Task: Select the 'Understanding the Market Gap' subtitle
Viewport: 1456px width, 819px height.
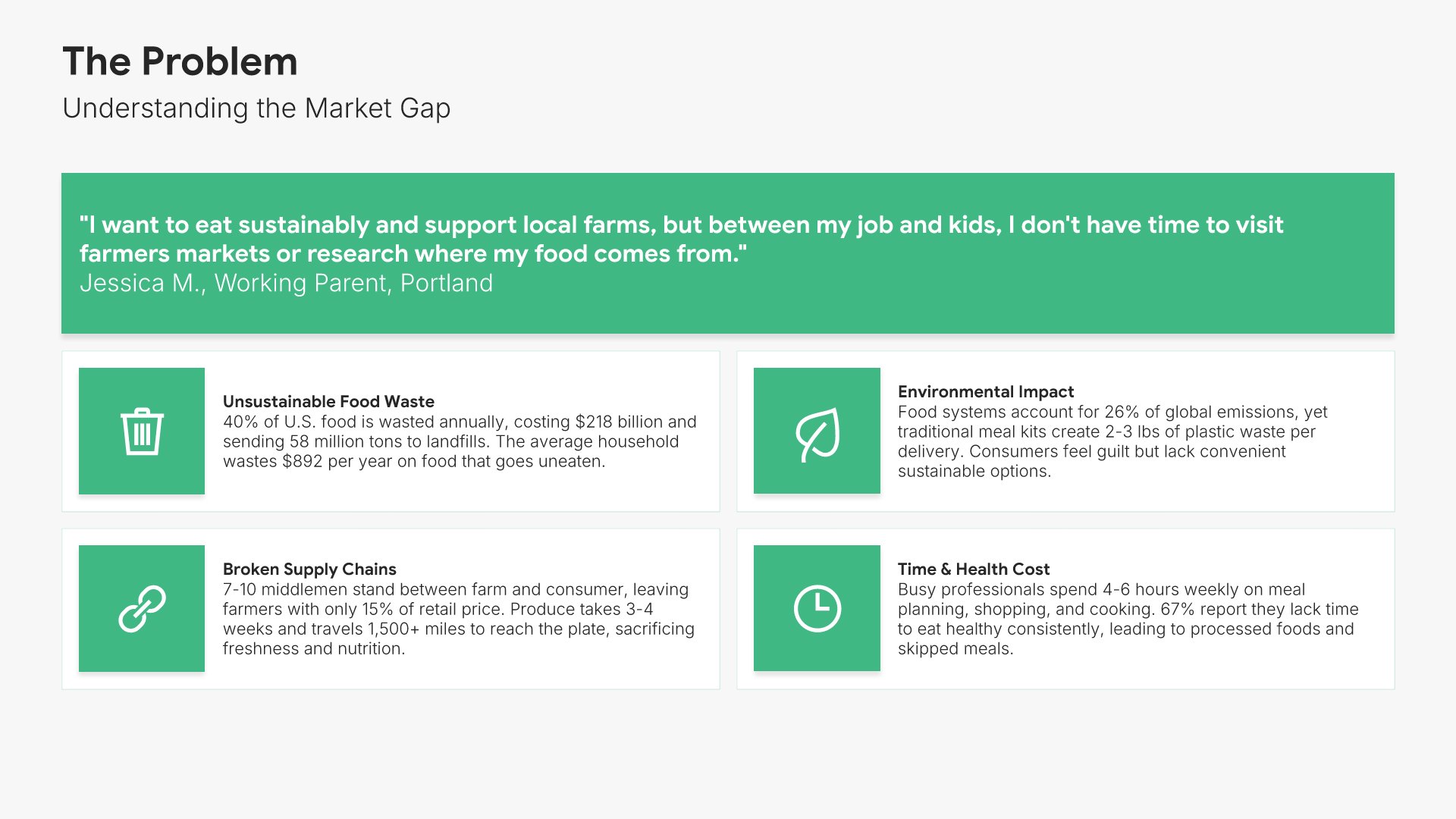Action: point(256,108)
